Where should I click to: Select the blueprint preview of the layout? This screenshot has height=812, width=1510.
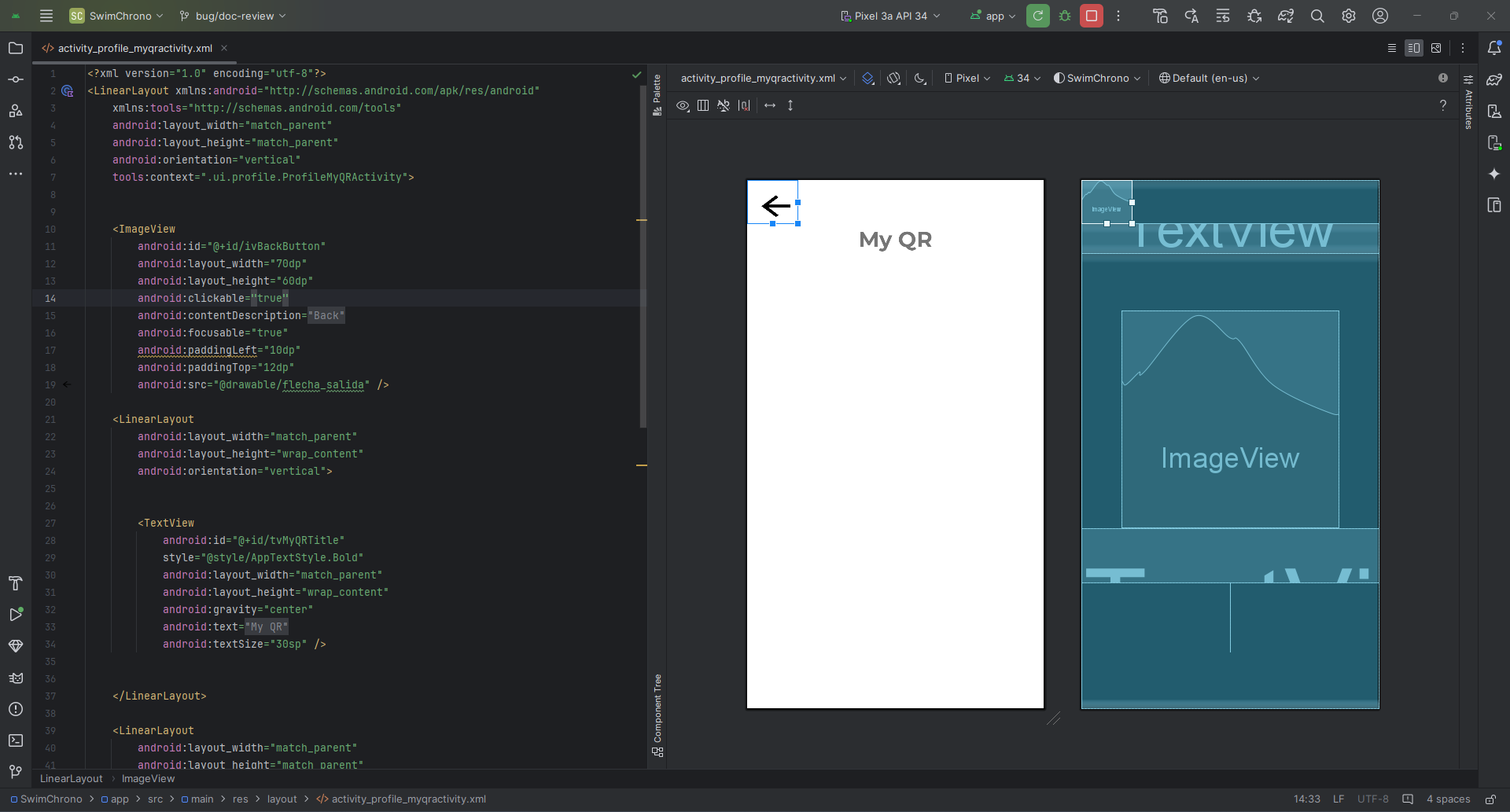click(x=1230, y=445)
